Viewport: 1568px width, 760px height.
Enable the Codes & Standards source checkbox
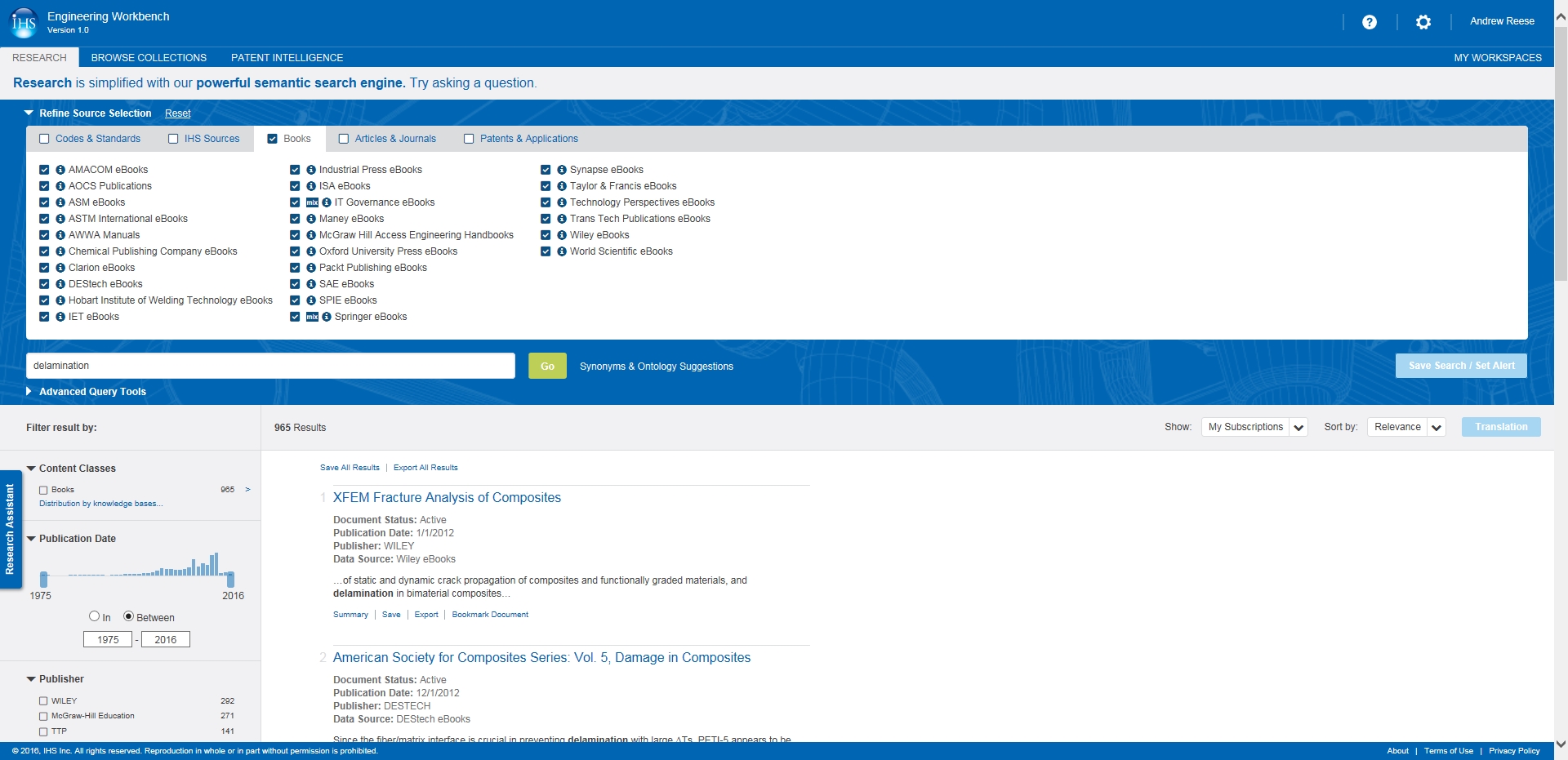click(x=44, y=139)
